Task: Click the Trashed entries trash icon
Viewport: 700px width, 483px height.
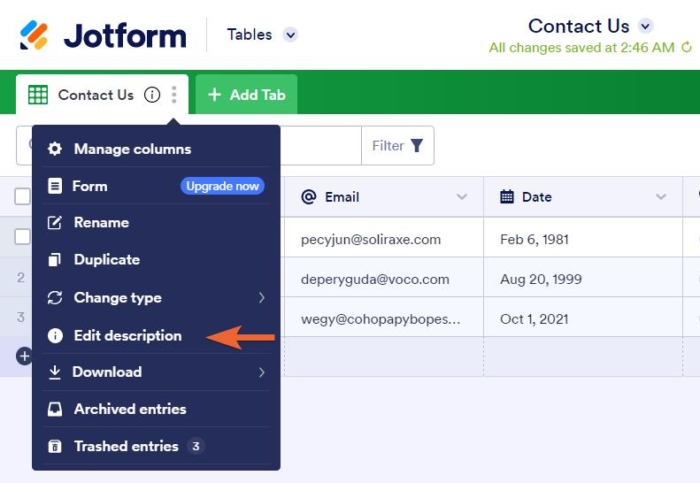Action: coord(55,446)
